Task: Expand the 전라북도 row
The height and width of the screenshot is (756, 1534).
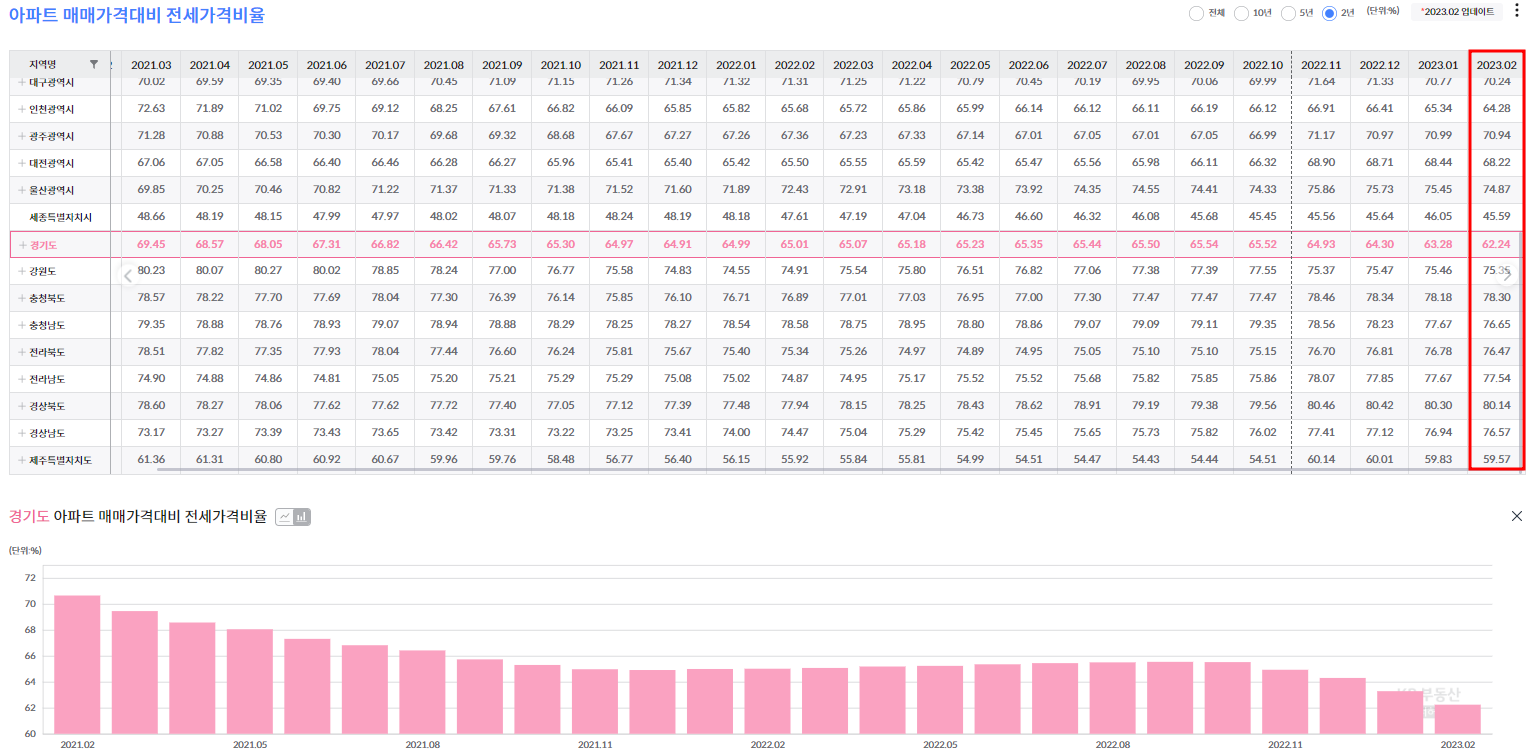Action: click(22, 352)
